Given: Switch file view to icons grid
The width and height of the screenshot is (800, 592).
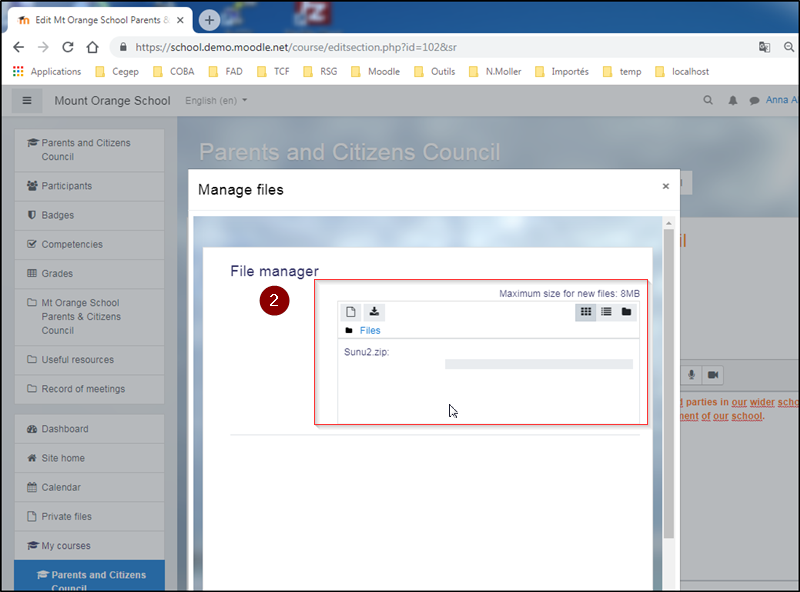Looking at the screenshot, I should (586, 312).
